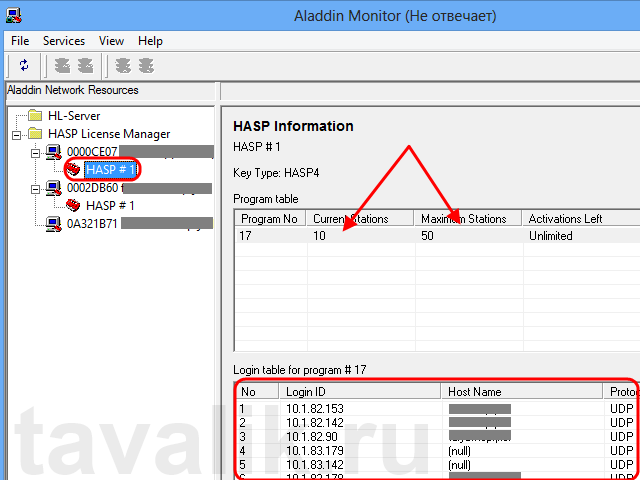The image size is (640, 480).
Task: Collapse the HASP License Manager tree node
Action: coord(17,134)
